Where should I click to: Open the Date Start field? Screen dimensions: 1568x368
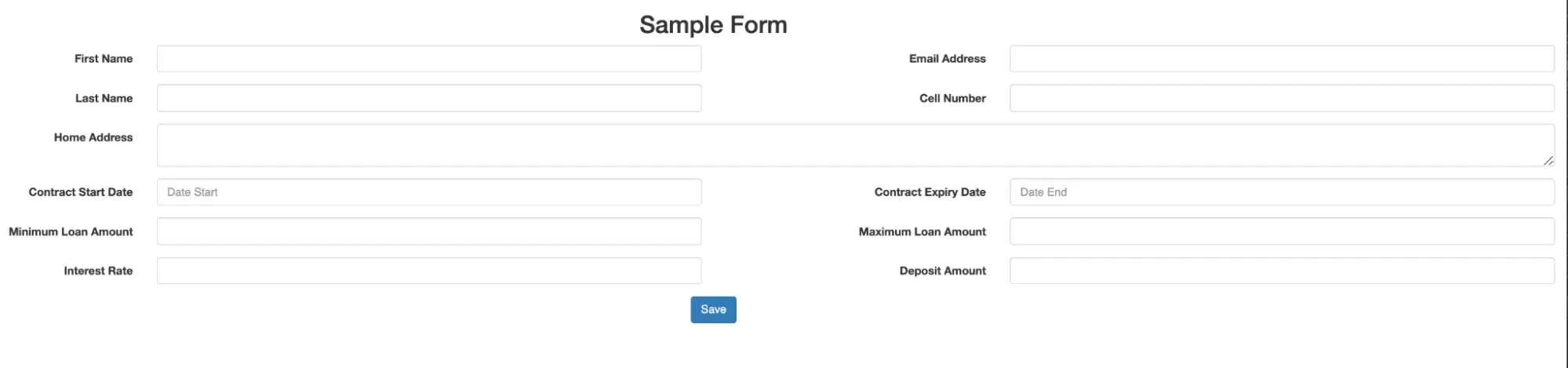click(428, 192)
